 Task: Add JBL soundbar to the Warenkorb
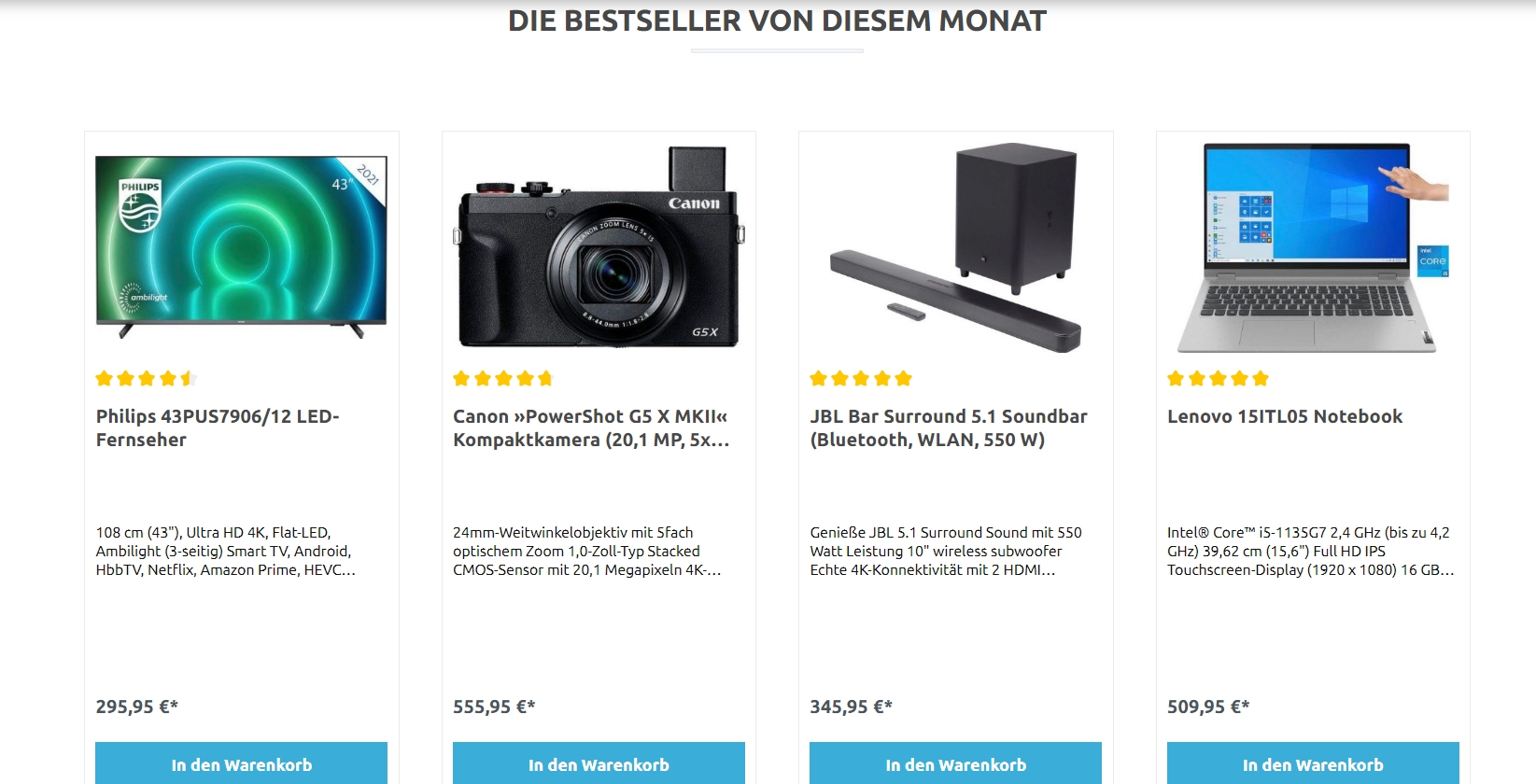point(955,764)
